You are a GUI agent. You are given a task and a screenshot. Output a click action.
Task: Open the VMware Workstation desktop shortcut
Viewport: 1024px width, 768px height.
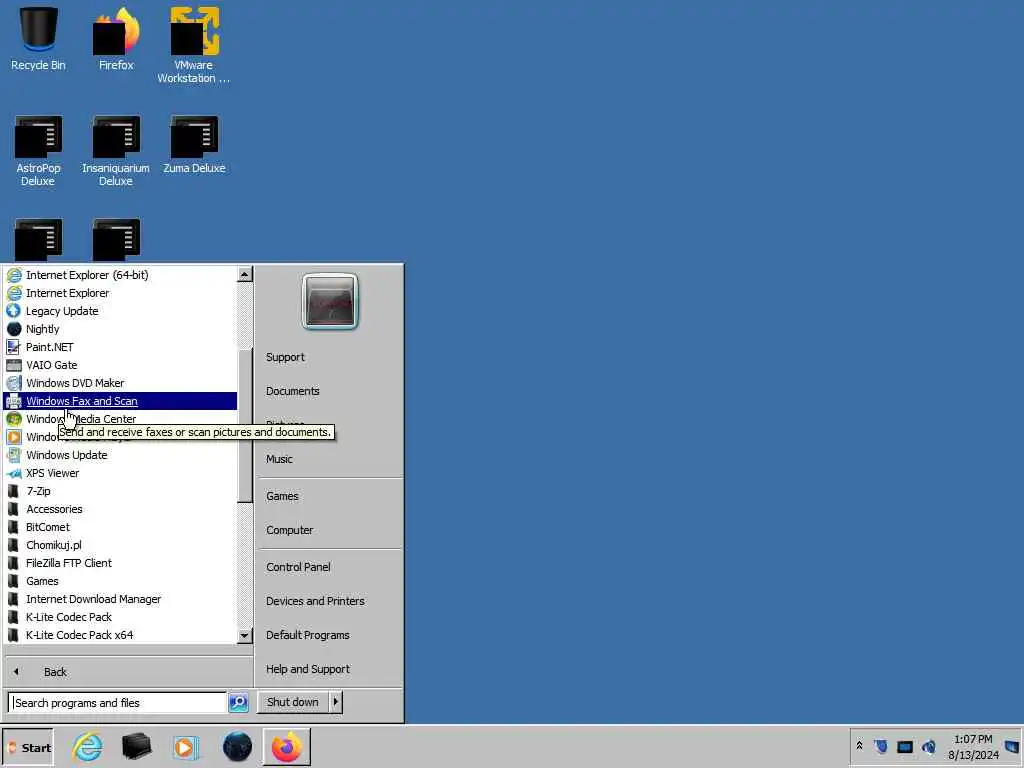[x=194, y=44]
